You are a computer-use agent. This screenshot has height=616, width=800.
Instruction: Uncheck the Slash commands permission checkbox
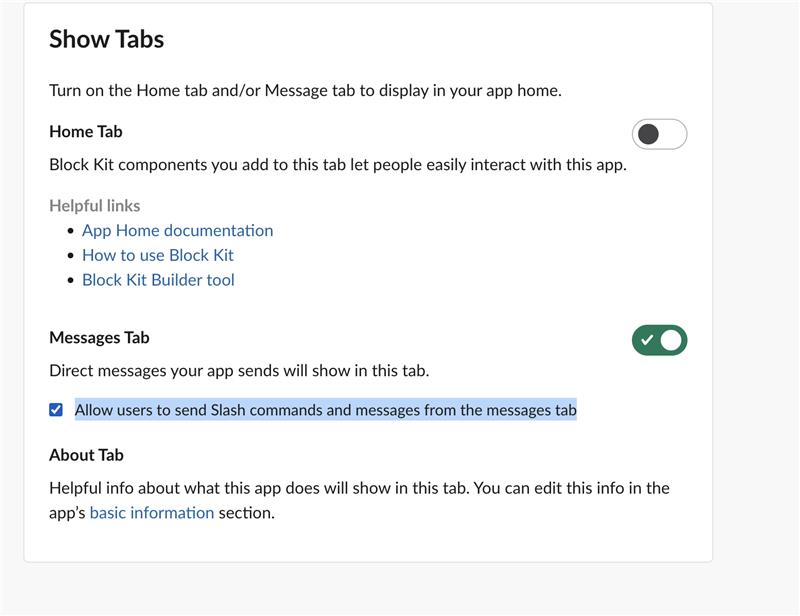(x=57, y=407)
